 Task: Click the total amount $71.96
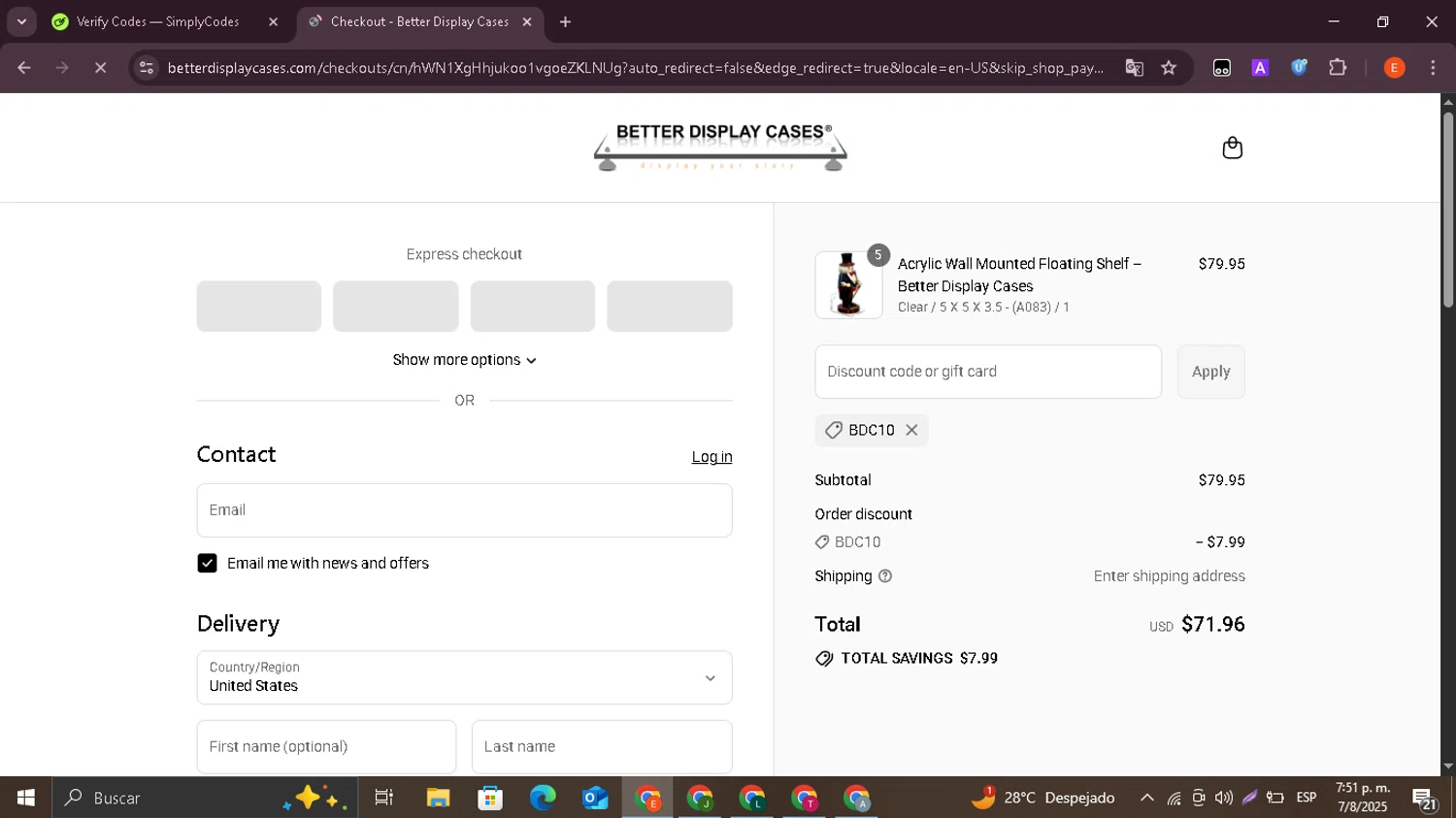(x=1213, y=624)
